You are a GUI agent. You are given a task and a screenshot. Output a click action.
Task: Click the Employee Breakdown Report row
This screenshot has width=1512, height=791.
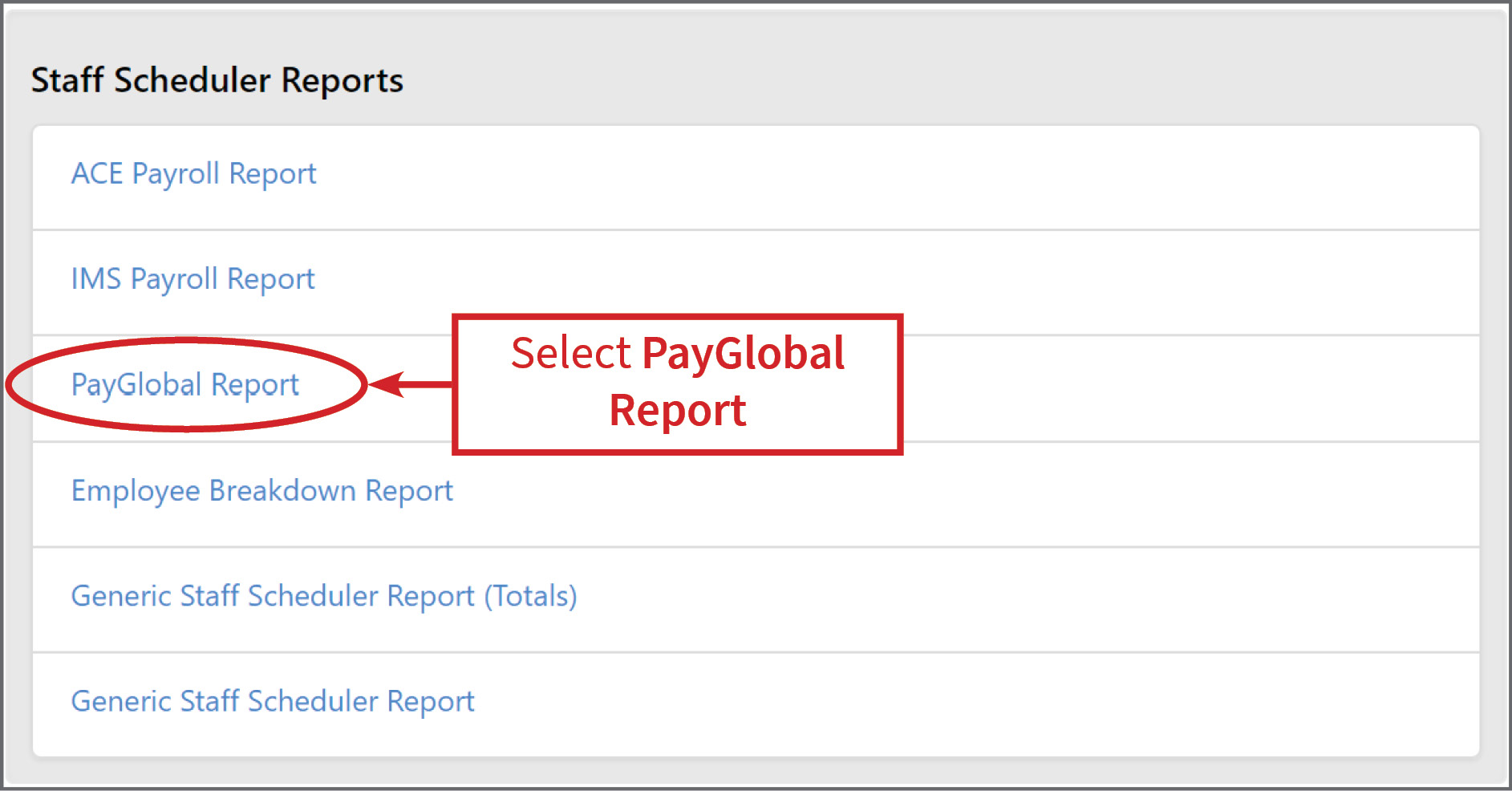(261, 490)
